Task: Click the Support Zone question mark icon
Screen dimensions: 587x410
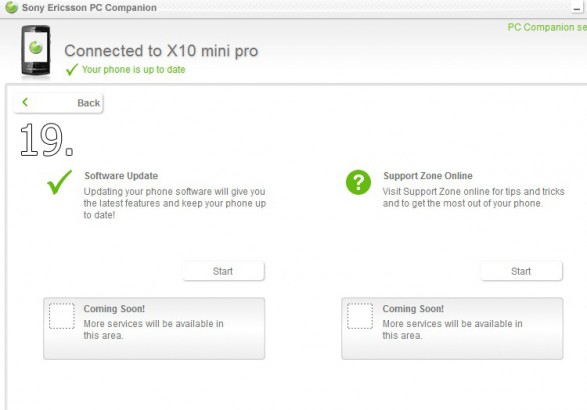Action: pyautogui.click(x=358, y=182)
